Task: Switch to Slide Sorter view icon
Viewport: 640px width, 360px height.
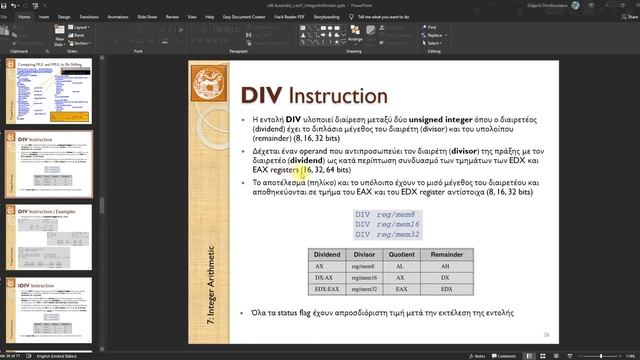Action: click(x=543, y=356)
